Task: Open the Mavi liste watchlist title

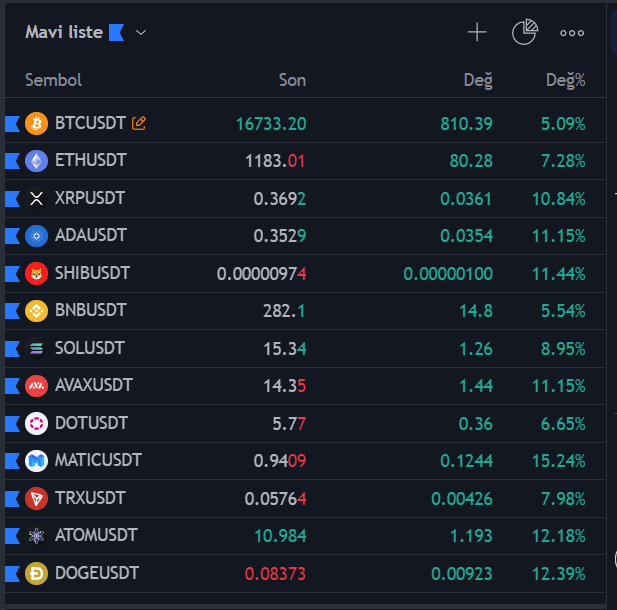Action: coord(64,32)
